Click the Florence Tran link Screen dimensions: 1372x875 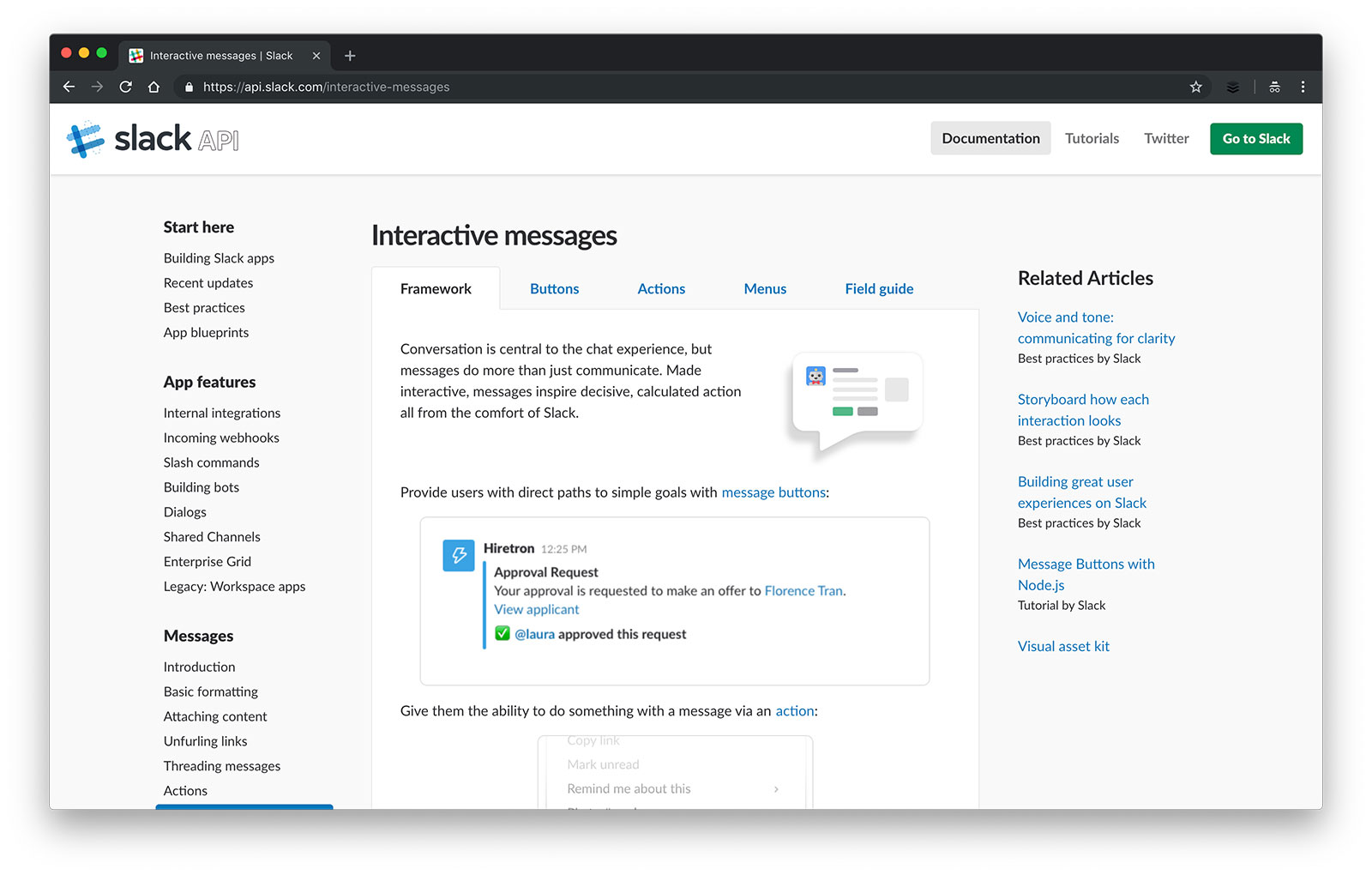click(x=803, y=590)
